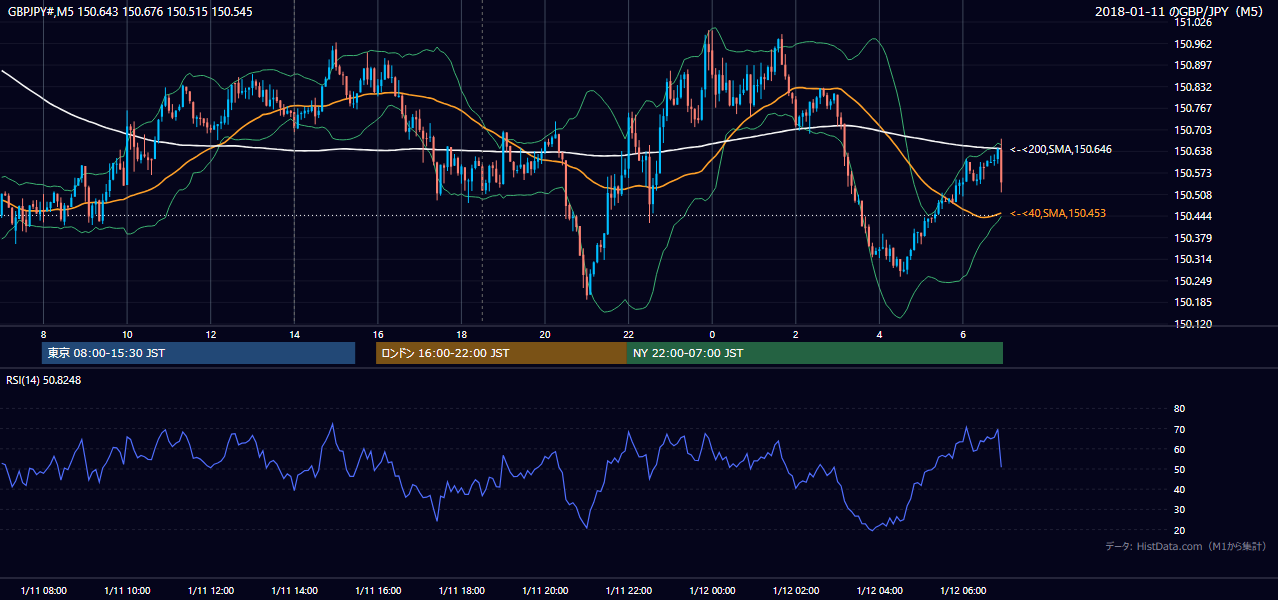This screenshot has width=1278, height=600.
Task: Click the RSI scale value 50
Action: [1179, 469]
